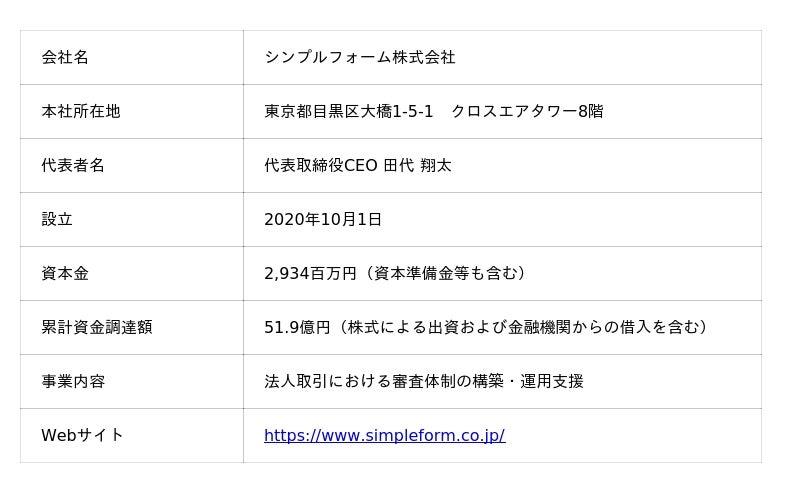This screenshot has width=800, height=493.
Task: Select the 設立 label cell
Action: point(57,220)
